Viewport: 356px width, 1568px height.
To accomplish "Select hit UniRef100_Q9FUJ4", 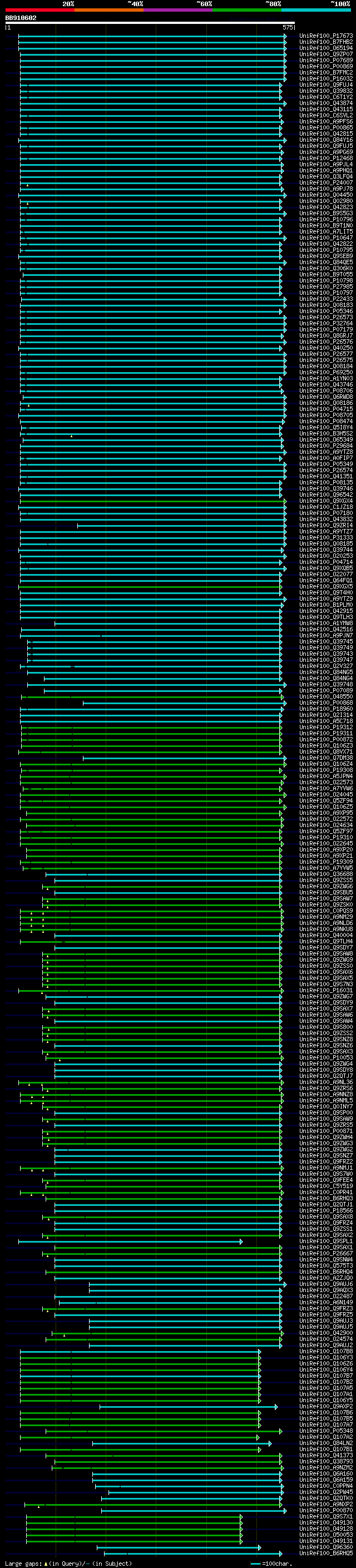I will click(326, 85).
